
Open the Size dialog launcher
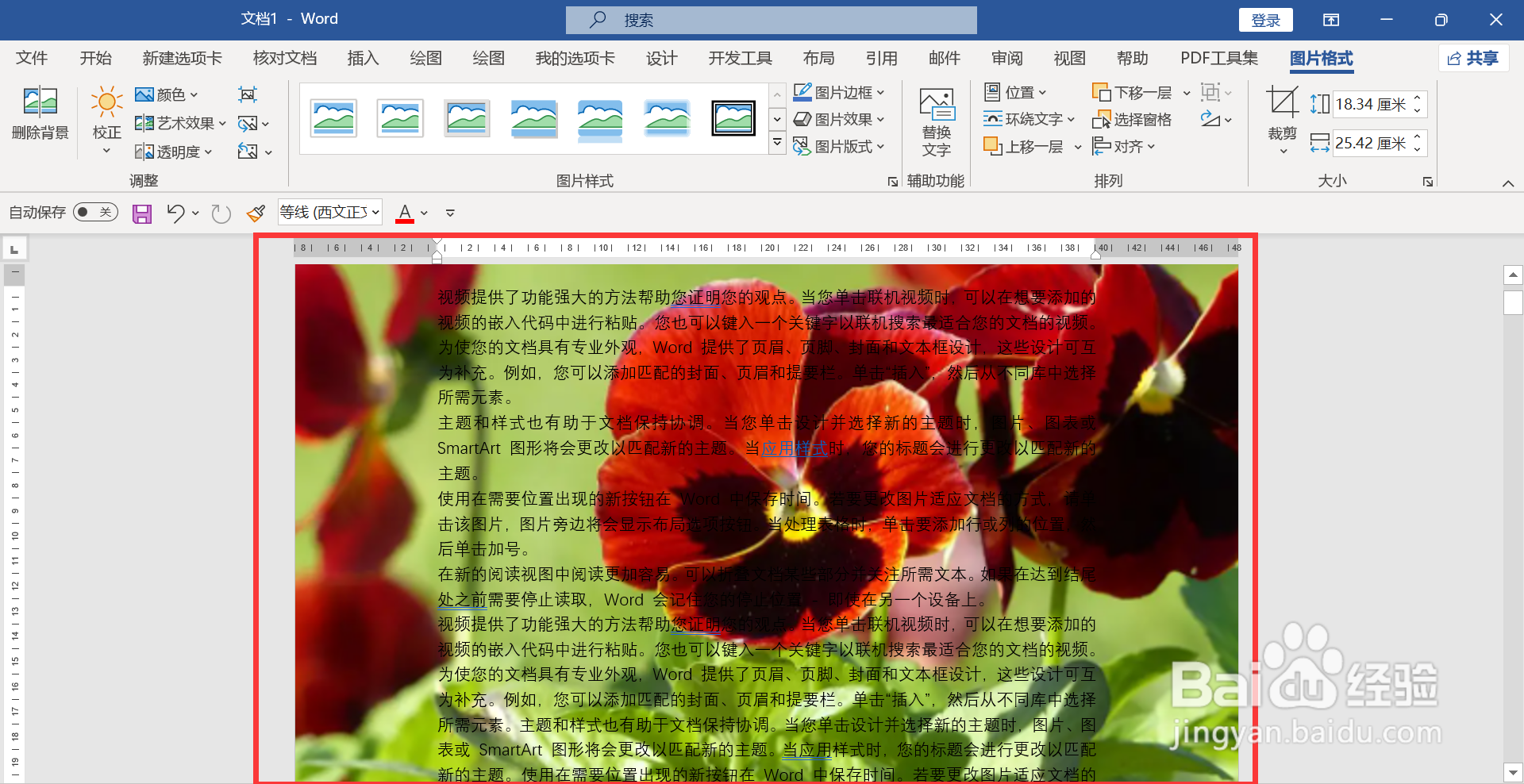click(x=1428, y=182)
